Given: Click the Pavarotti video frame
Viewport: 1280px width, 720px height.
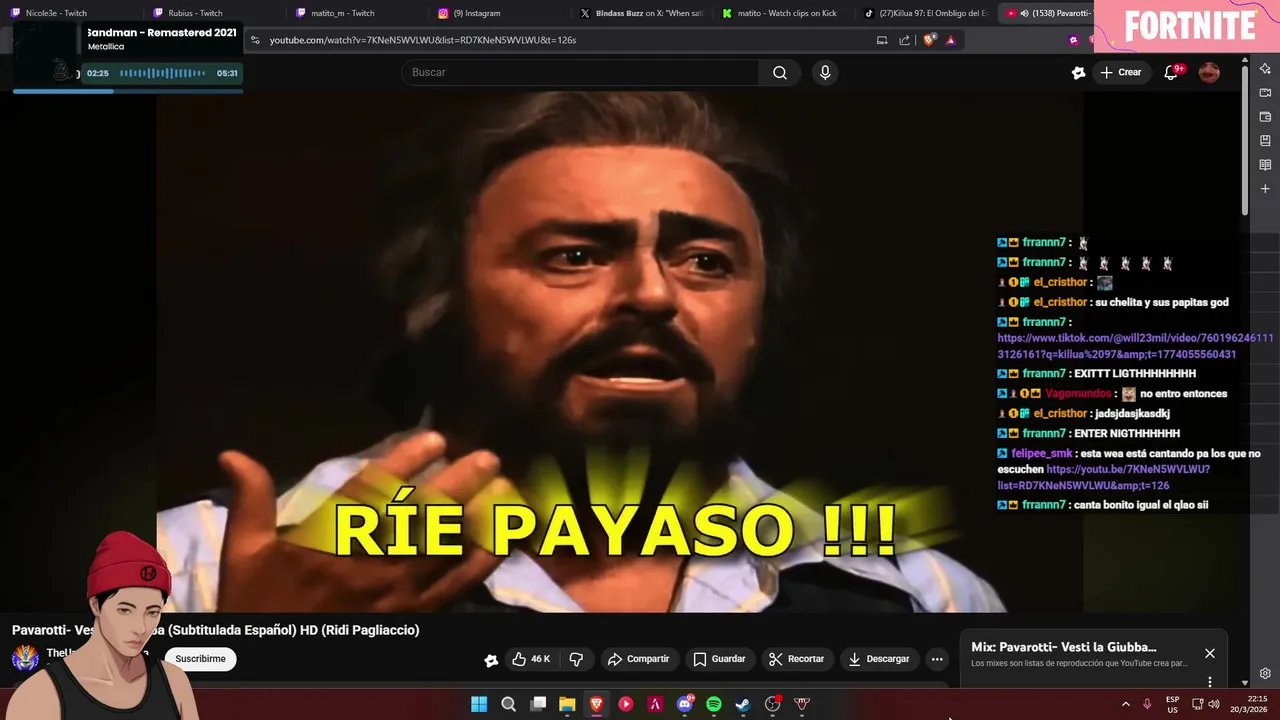Looking at the screenshot, I should pos(620,352).
